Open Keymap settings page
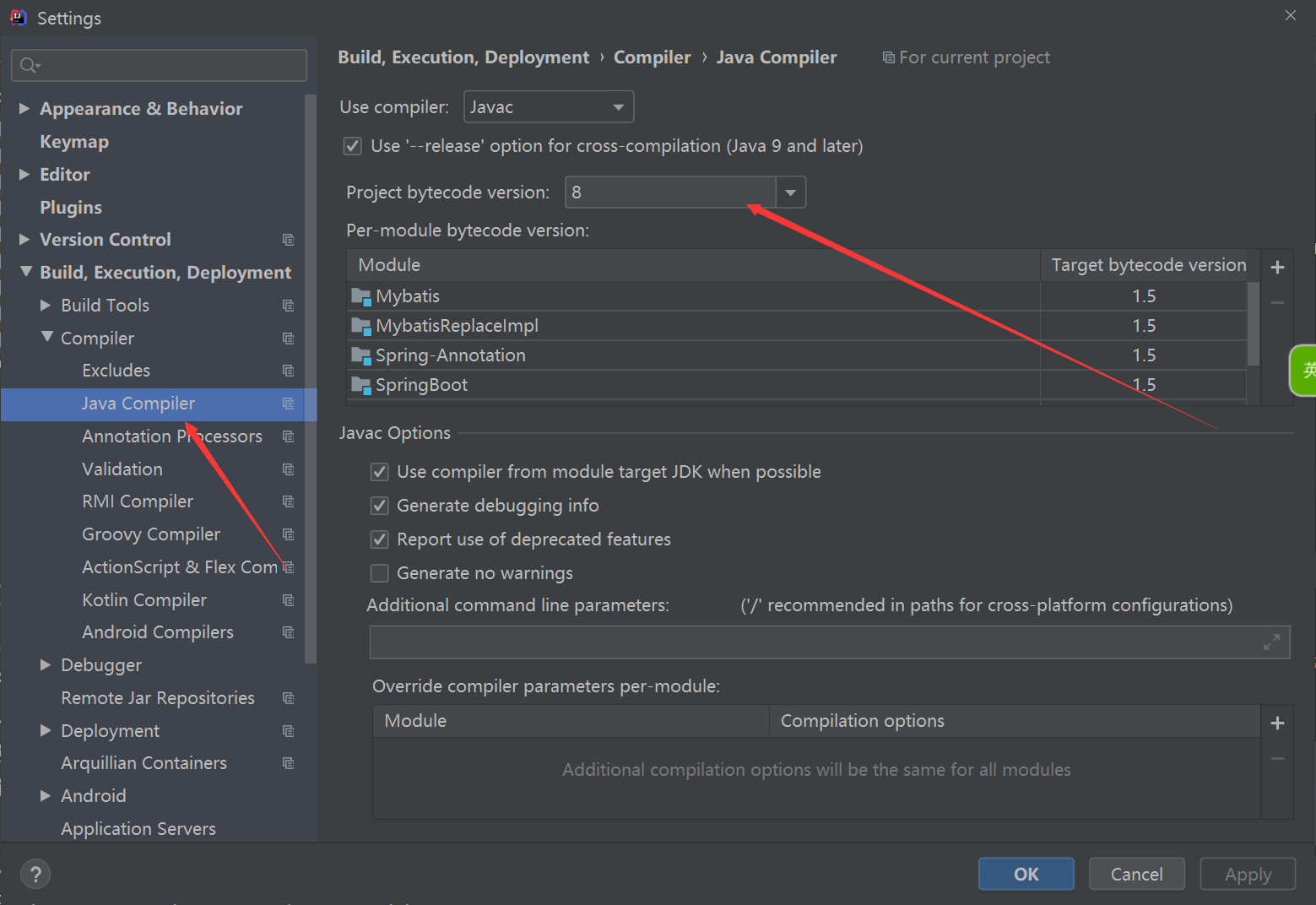Image resolution: width=1316 pixels, height=905 pixels. (x=74, y=142)
